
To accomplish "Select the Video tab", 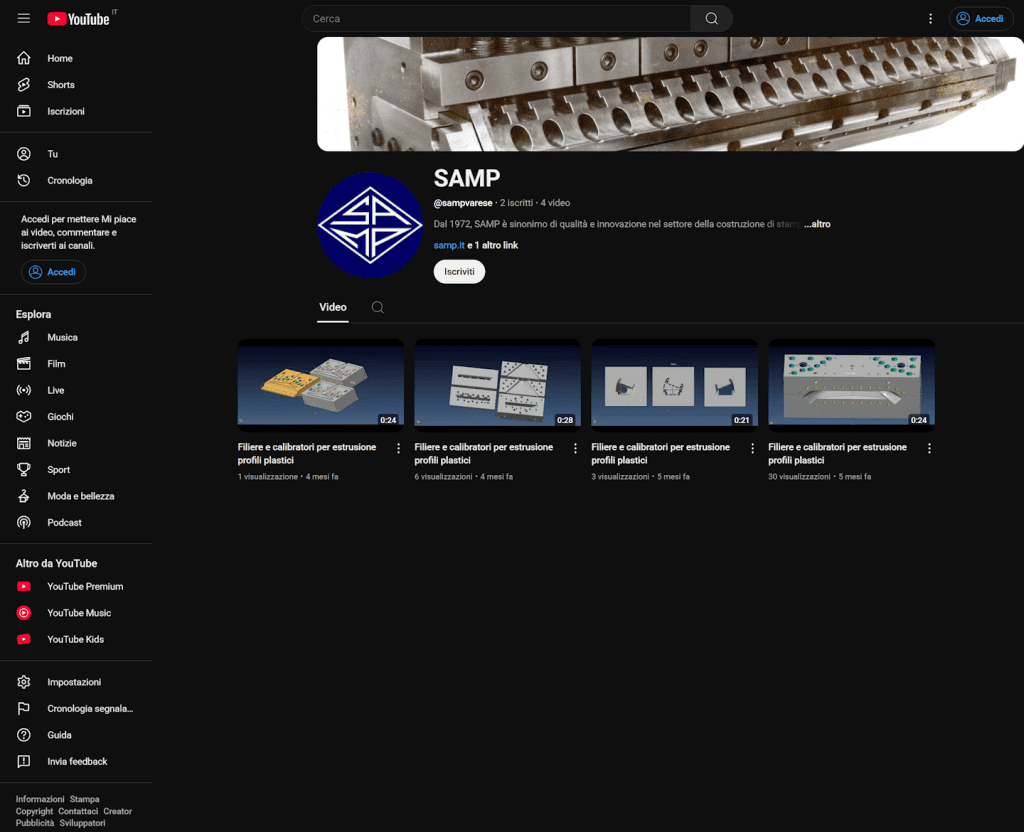I will 332,308.
